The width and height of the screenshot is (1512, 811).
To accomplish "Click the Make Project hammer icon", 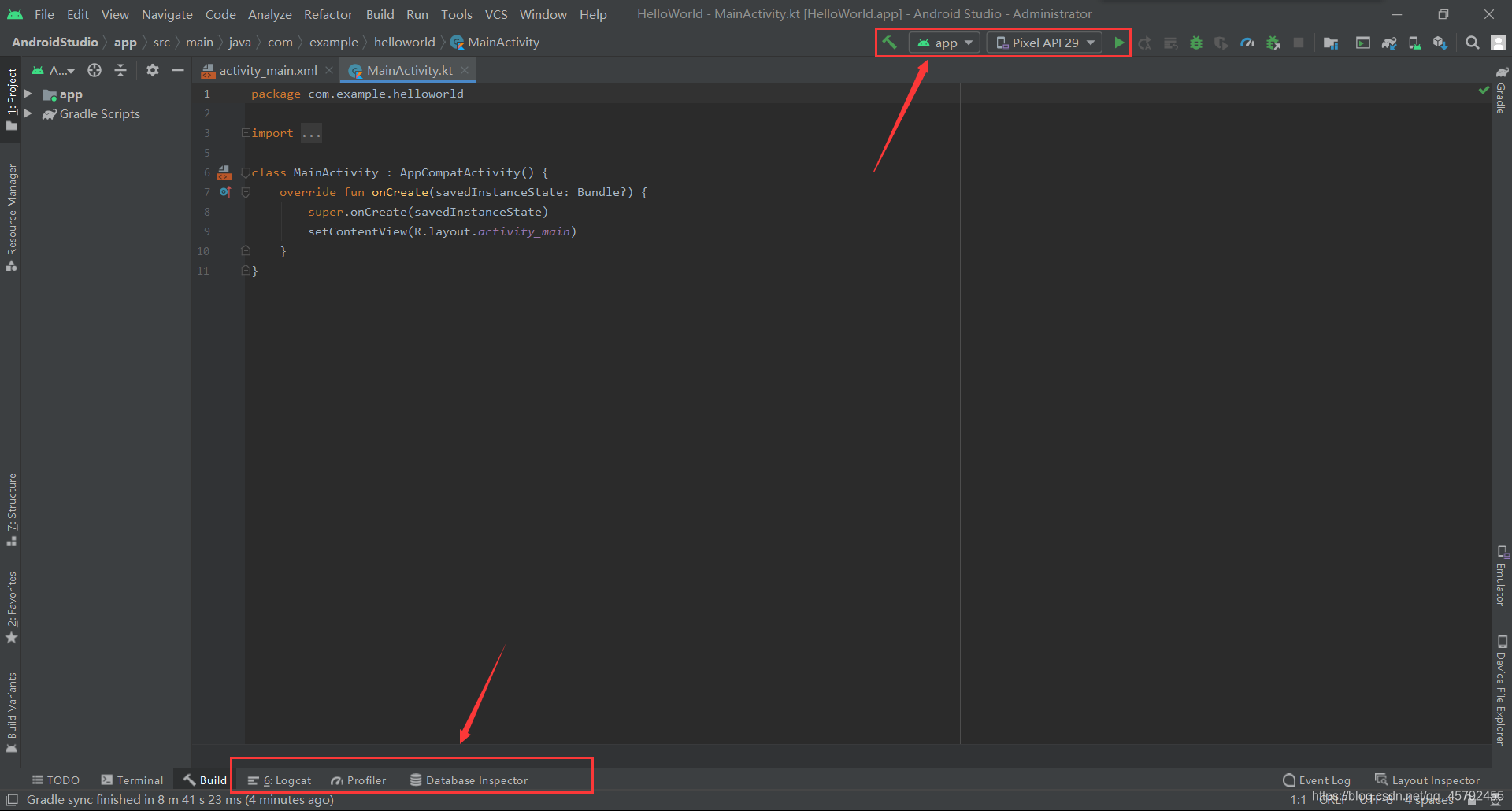I will coord(889,43).
